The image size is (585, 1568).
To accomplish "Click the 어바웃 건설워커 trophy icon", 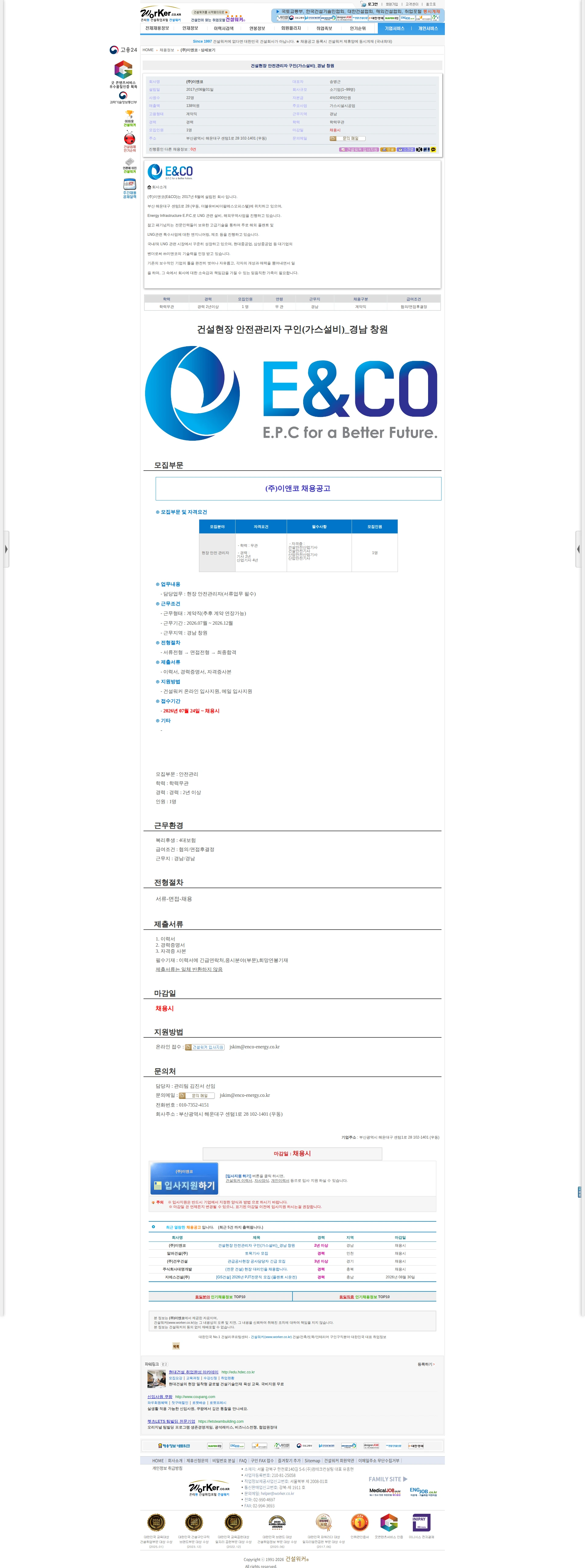I will coord(130,119).
